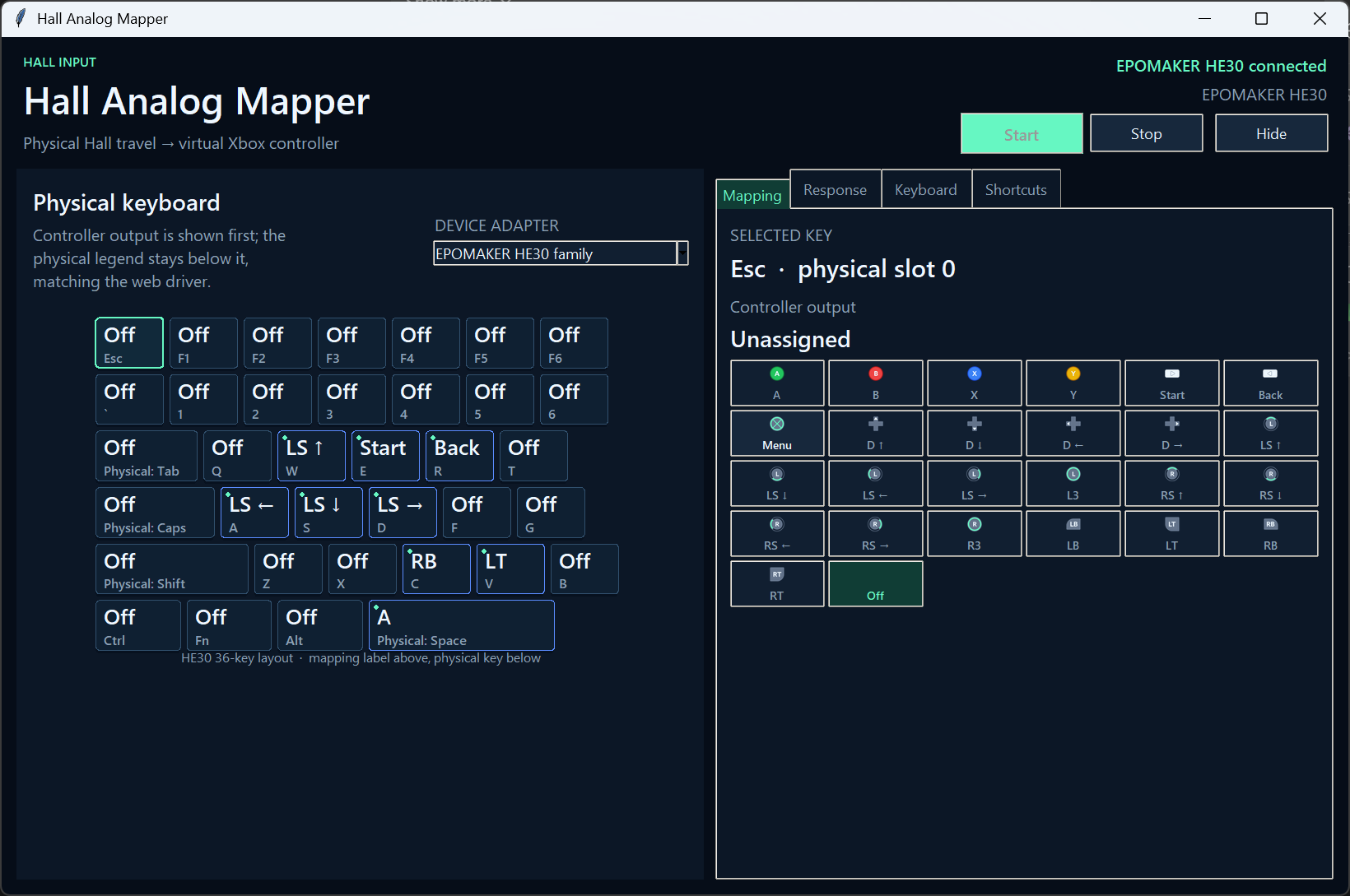Assign the yellow Y button output

click(1073, 383)
